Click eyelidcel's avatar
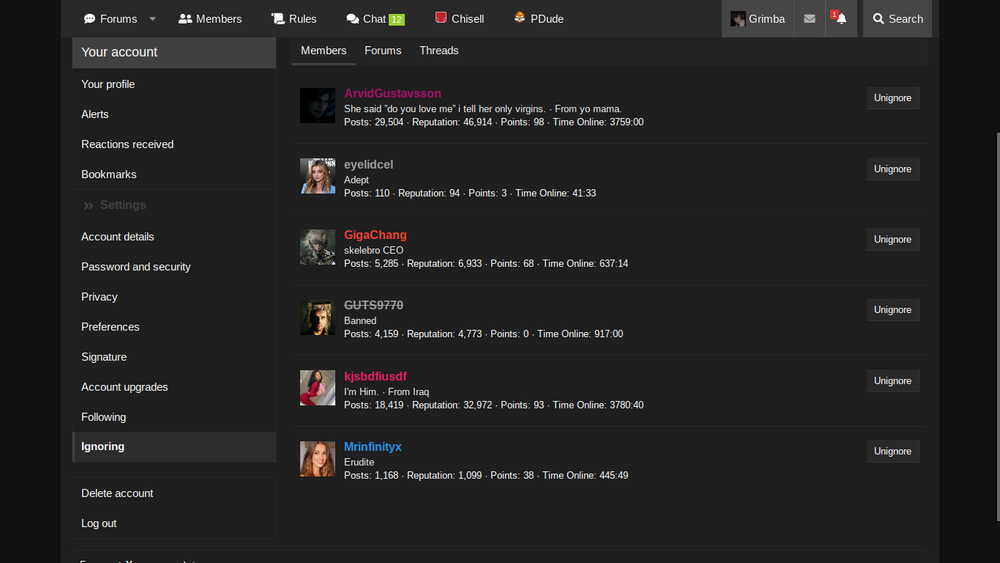1000x563 pixels. (318, 176)
